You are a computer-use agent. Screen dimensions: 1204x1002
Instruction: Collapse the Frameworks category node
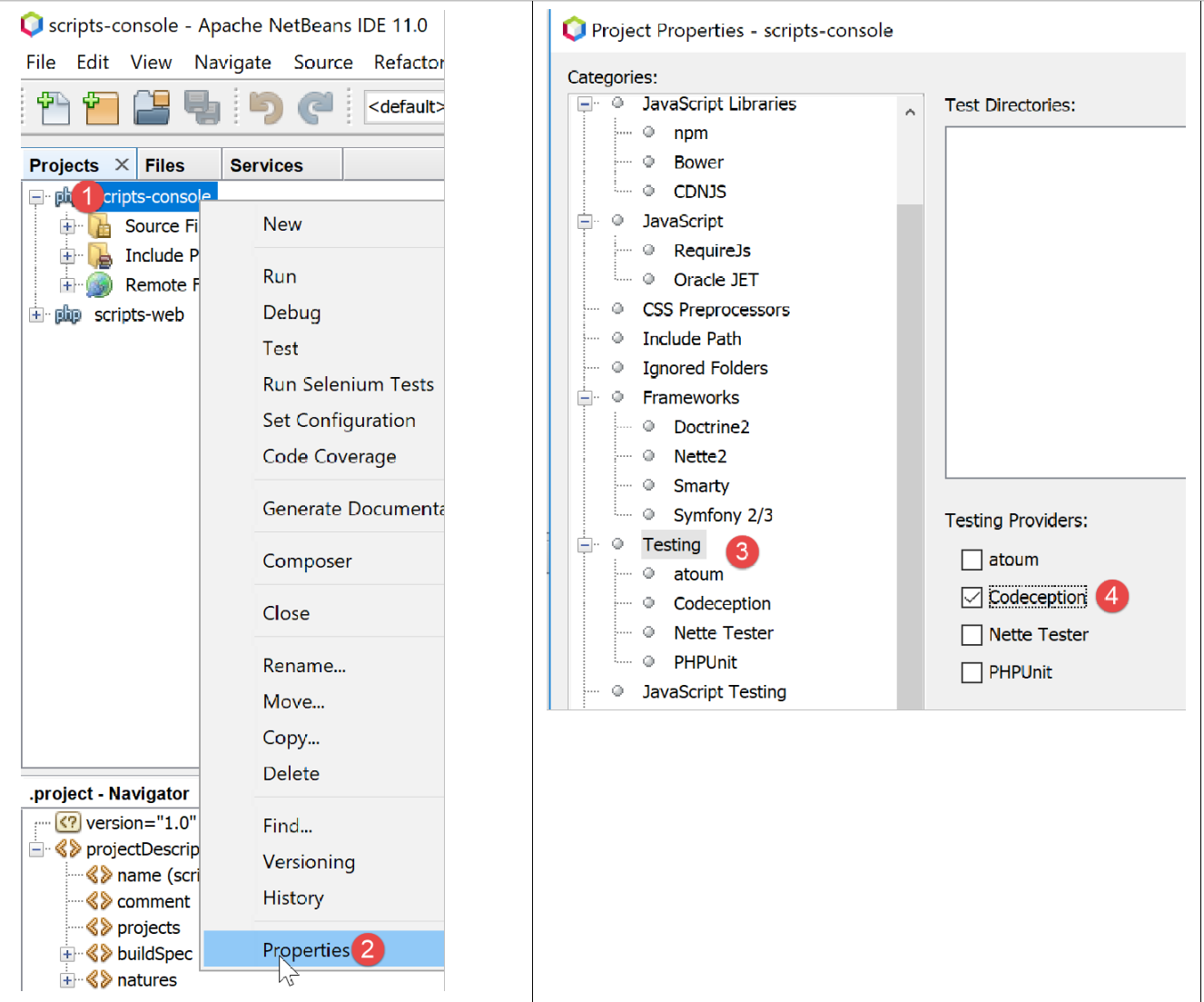586,398
